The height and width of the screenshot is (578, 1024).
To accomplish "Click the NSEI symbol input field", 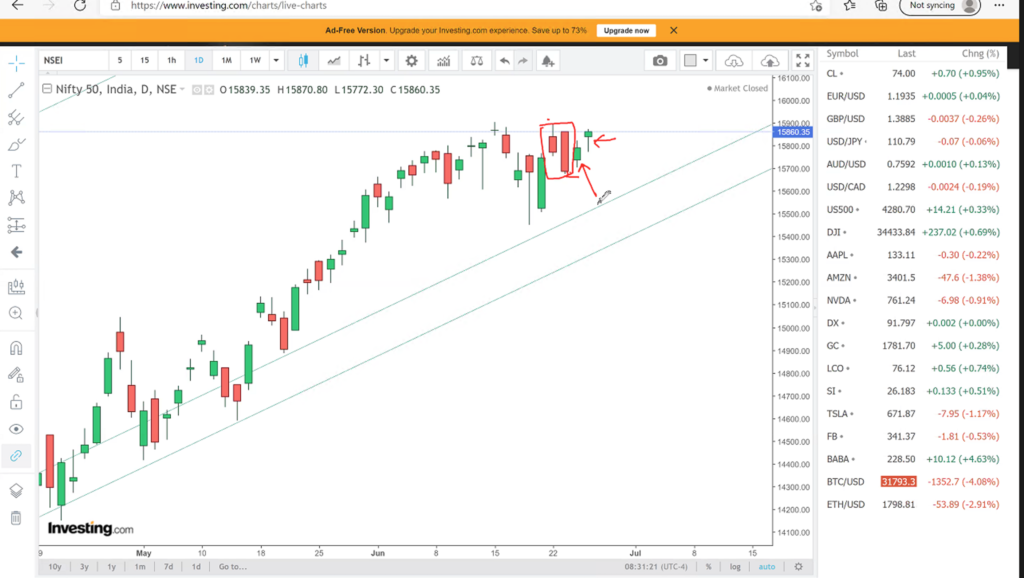I will 72,61.
